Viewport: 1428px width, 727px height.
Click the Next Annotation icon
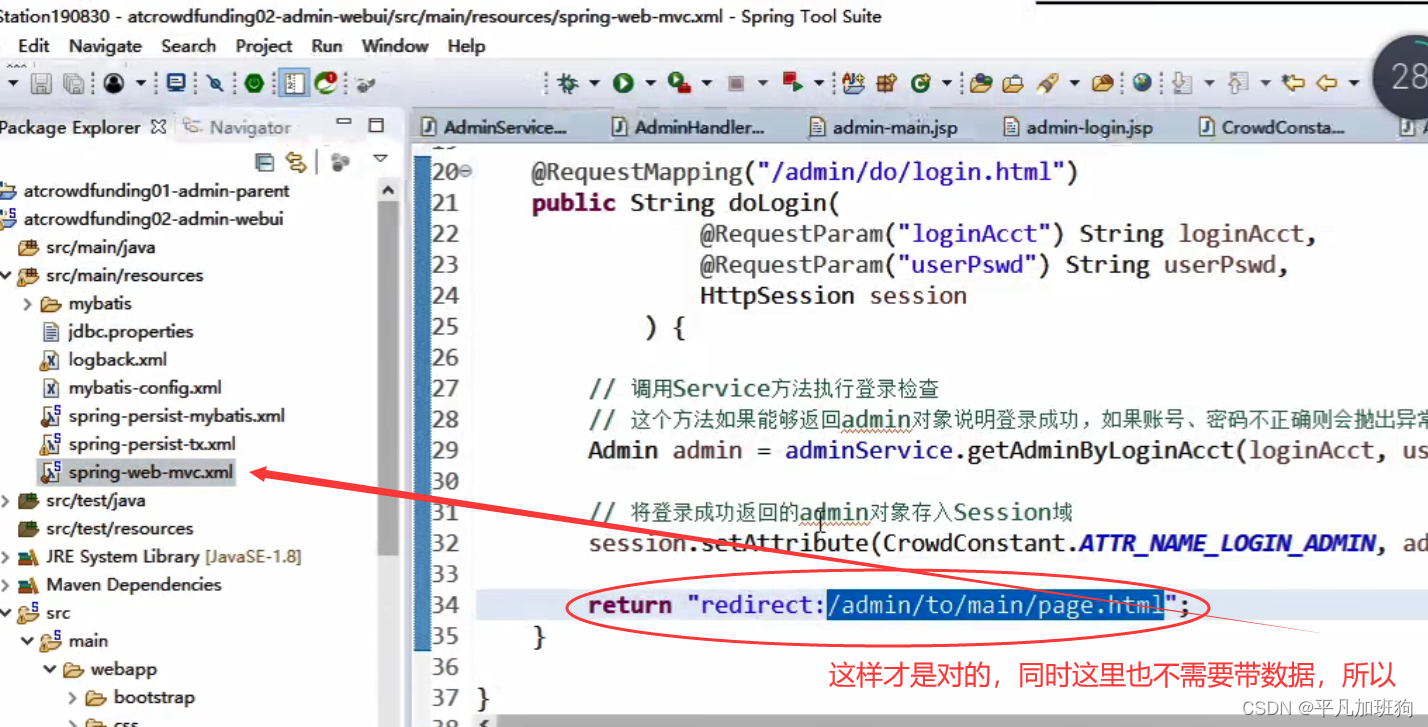click(x=1182, y=83)
